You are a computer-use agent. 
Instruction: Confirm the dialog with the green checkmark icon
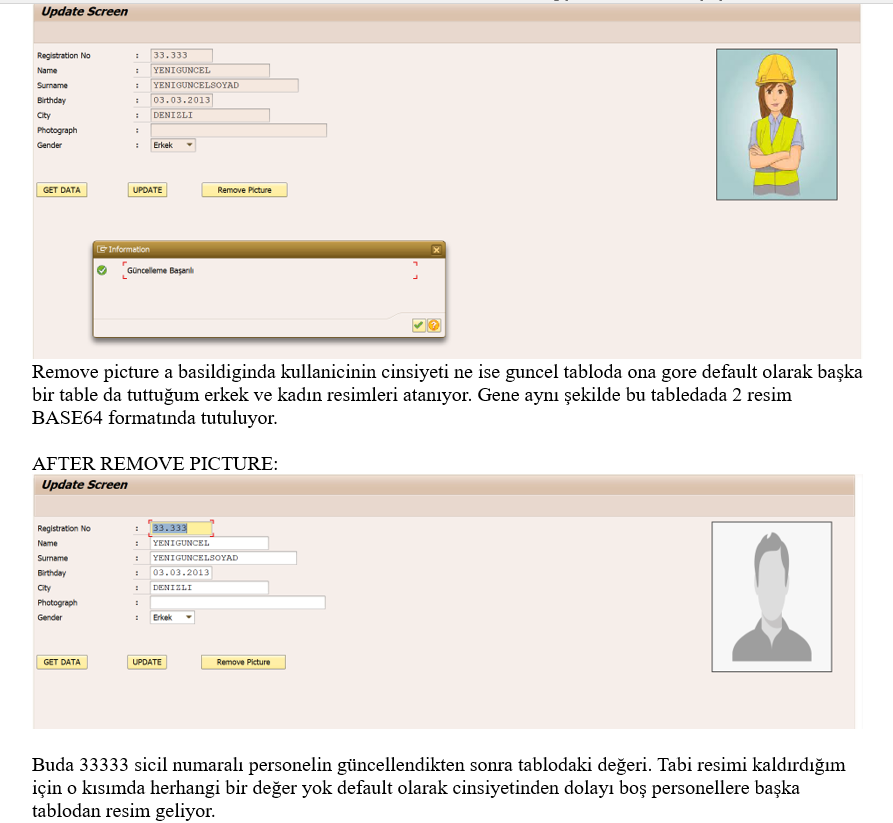point(419,325)
